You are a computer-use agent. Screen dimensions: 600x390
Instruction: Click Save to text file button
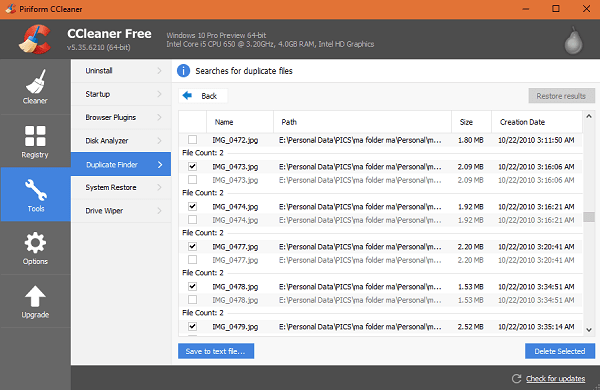[x=216, y=351]
